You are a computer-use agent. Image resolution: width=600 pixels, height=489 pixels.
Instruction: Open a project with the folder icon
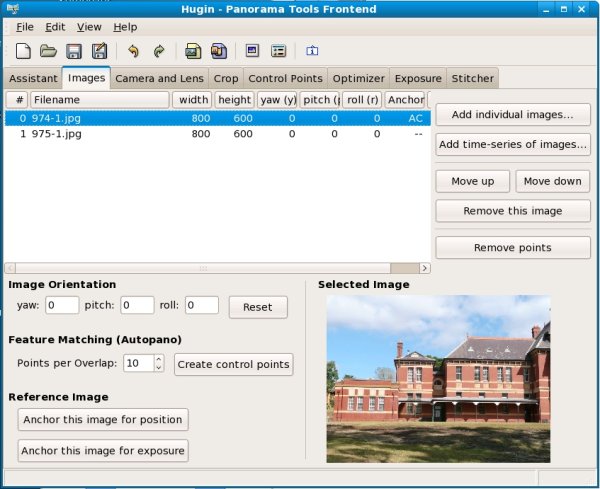[x=48, y=51]
